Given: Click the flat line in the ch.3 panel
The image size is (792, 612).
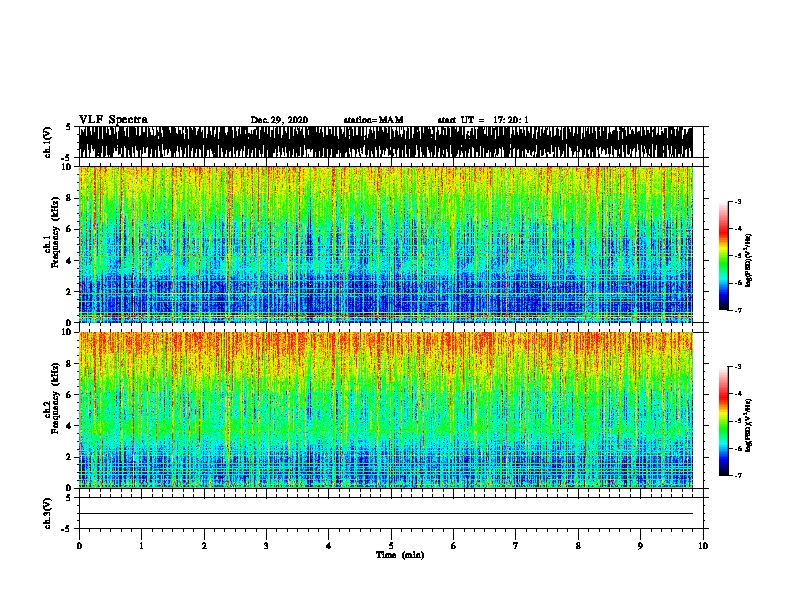Looking at the screenshot, I should tap(385, 514).
